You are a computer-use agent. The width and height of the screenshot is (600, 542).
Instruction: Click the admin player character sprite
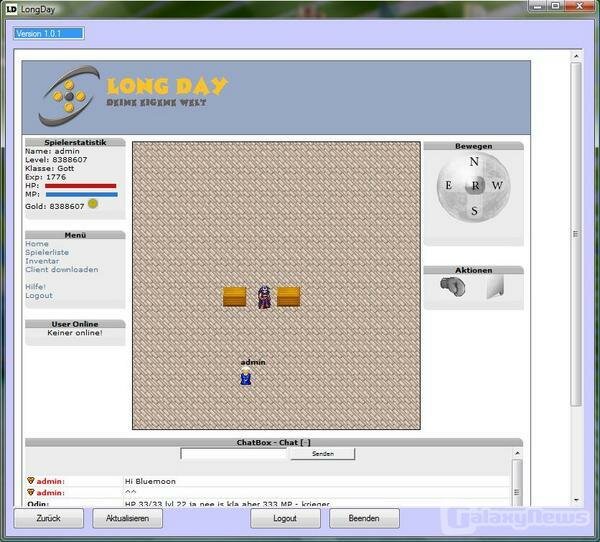(x=246, y=376)
